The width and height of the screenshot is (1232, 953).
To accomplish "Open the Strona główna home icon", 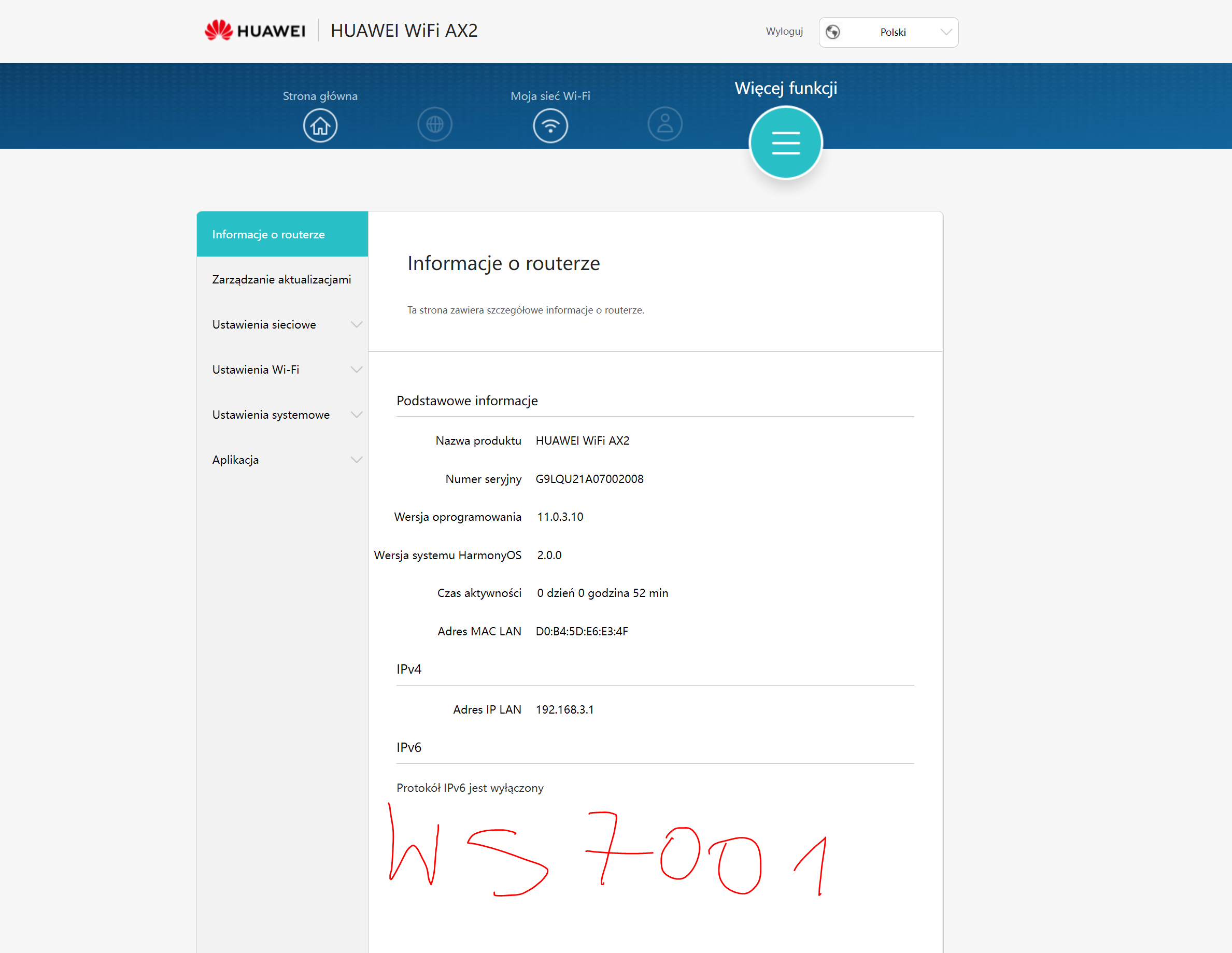I will pos(320,125).
